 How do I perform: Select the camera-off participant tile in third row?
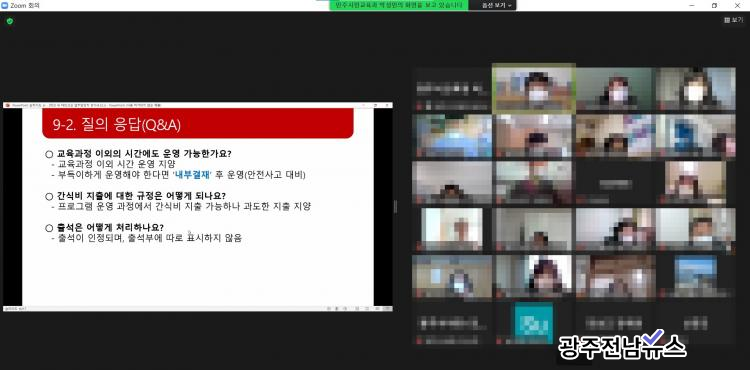tap(615, 184)
